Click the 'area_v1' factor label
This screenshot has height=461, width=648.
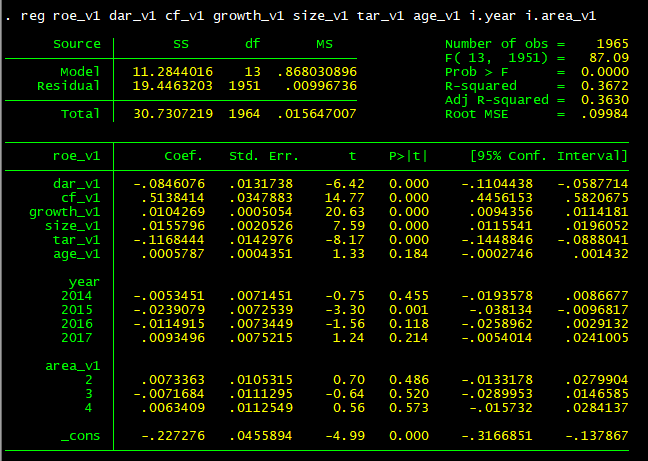tap(73, 366)
